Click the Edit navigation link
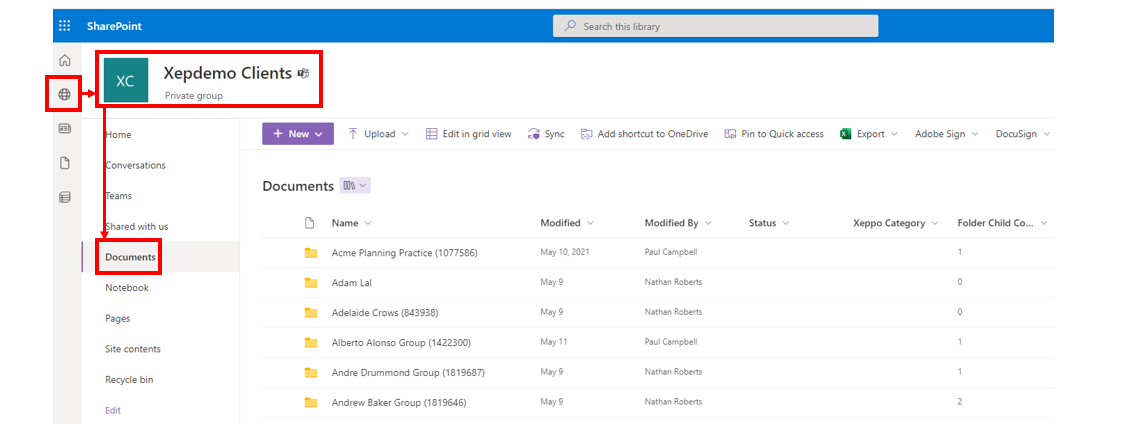 [113, 410]
